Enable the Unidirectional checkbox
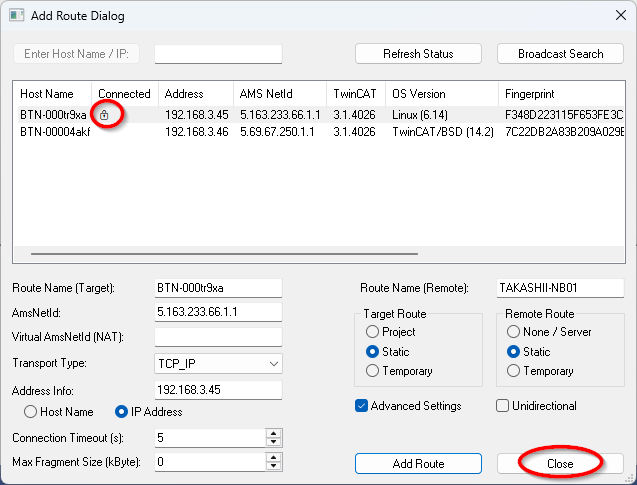Image resolution: width=637 pixels, height=485 pixels. [503, 406]
